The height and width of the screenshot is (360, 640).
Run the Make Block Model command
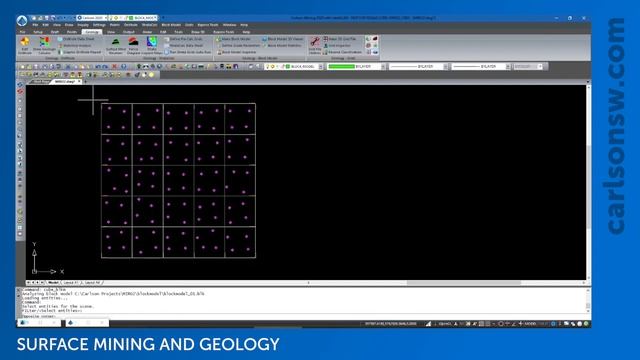pyautogui.click(x=233, y=39)
